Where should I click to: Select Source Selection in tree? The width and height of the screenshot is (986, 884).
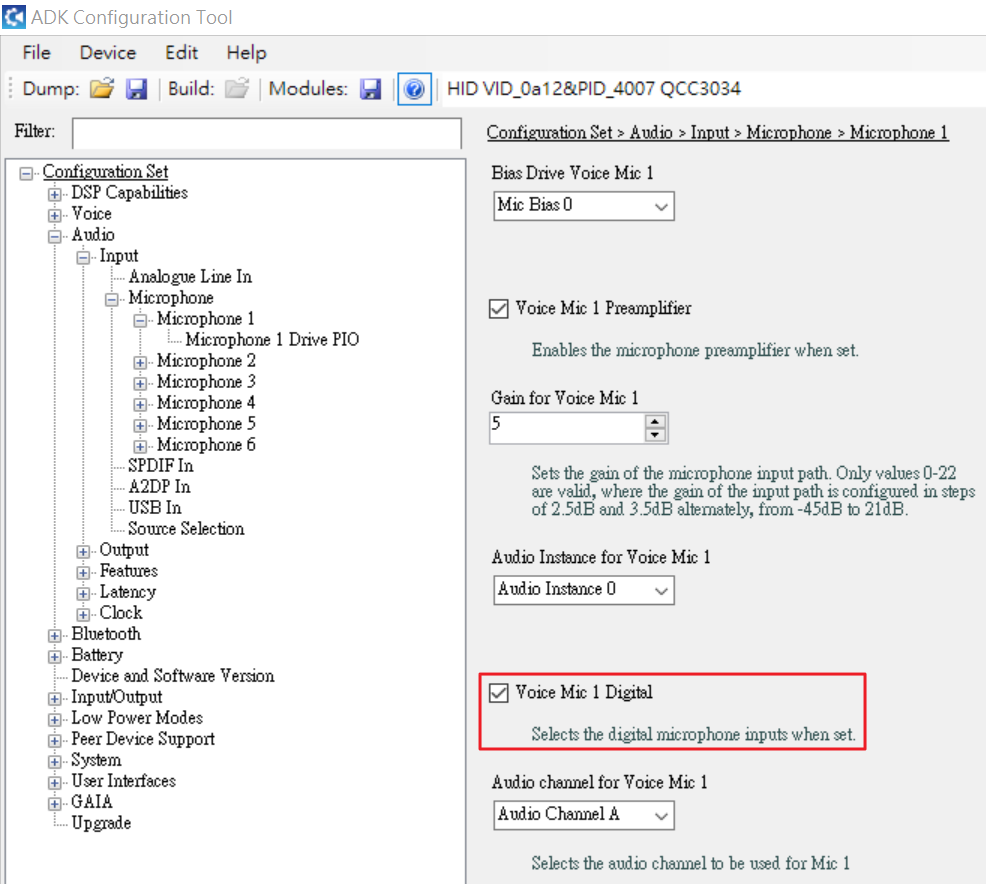[186, 529]
